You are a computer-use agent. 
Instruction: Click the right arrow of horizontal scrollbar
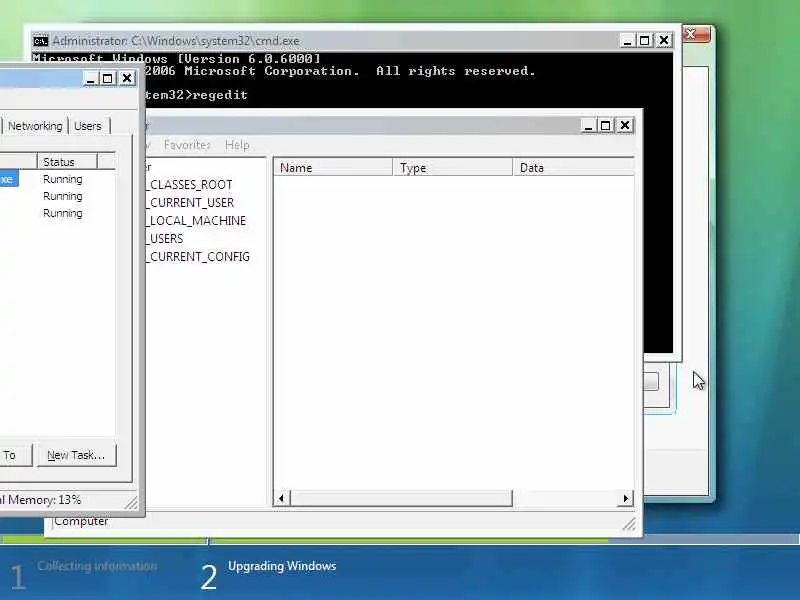pyautogui.click(x=626, y=498)
